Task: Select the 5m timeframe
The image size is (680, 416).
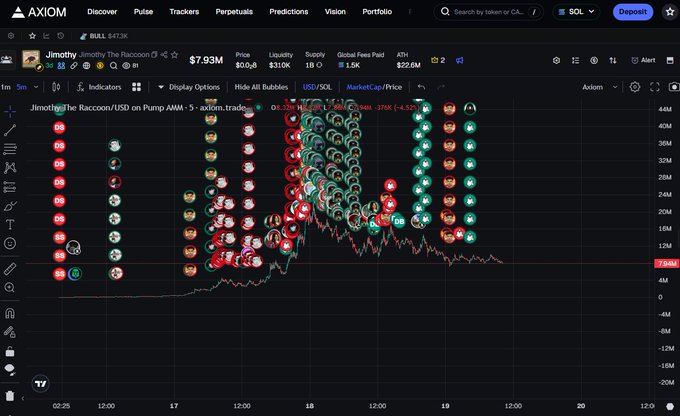Action: (x=22, y=87)
